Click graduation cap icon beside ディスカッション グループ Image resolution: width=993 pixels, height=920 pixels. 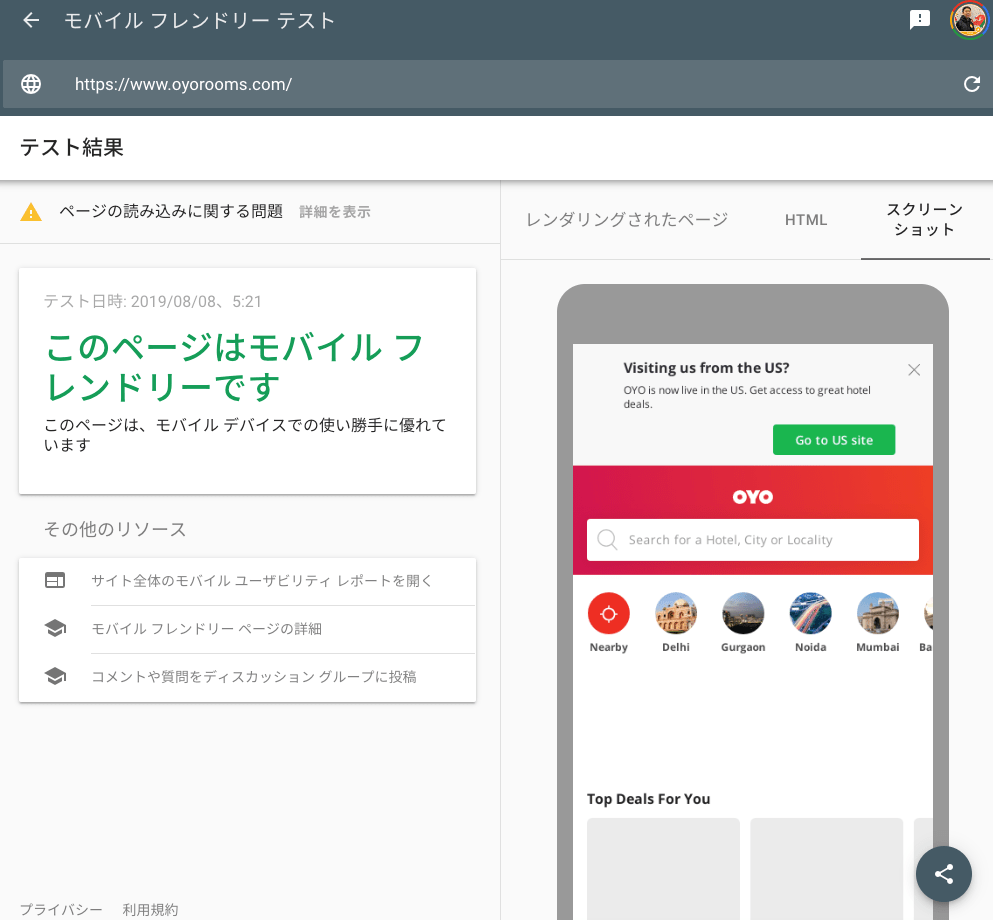click(x=55, y=676)
